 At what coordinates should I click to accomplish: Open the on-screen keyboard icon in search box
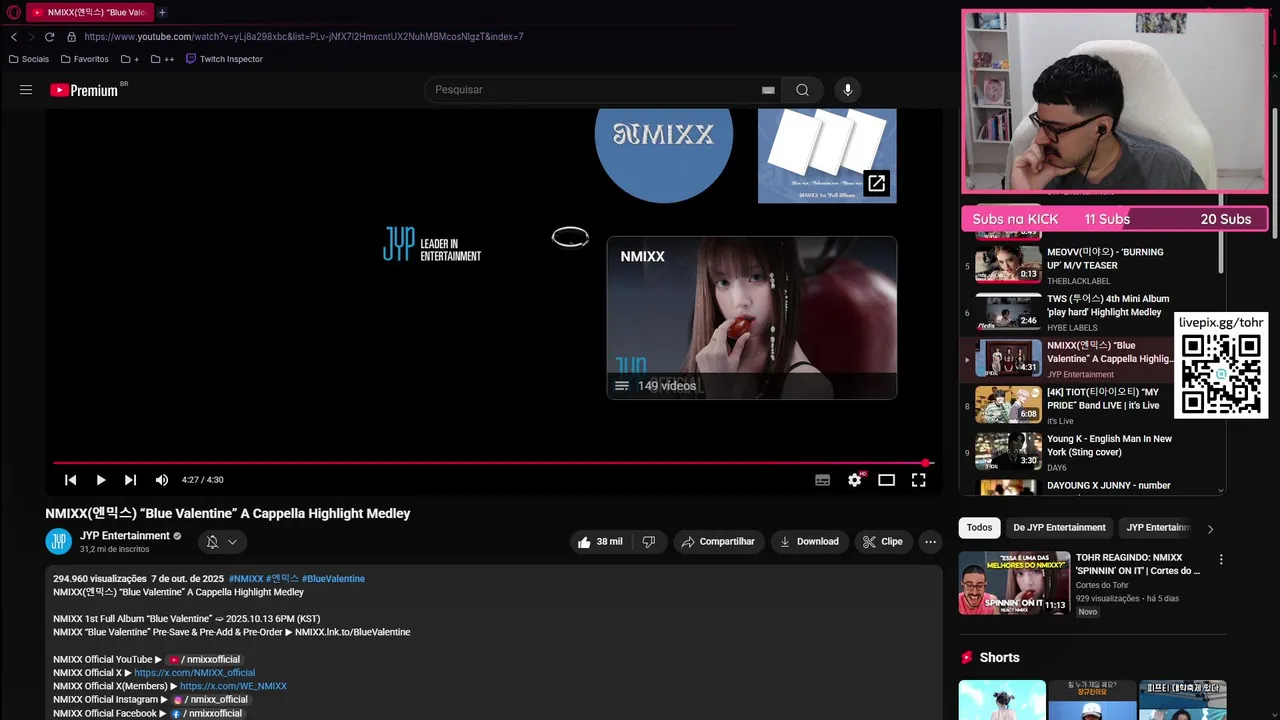click(768, 90)
